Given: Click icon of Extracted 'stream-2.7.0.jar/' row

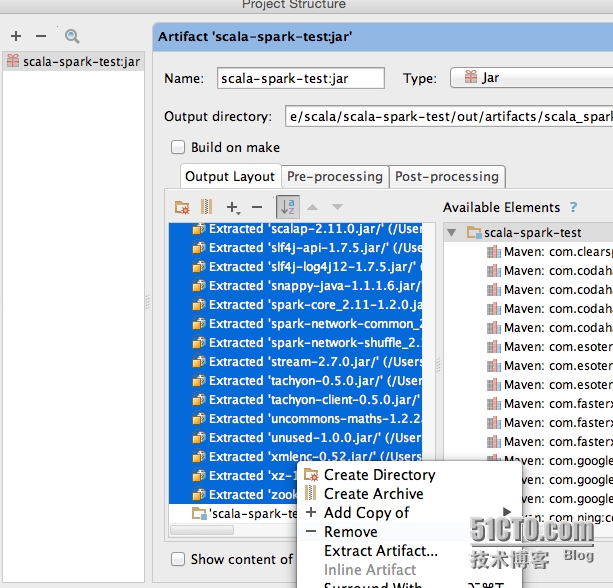Looking at the screenshot, I should 199,362.
